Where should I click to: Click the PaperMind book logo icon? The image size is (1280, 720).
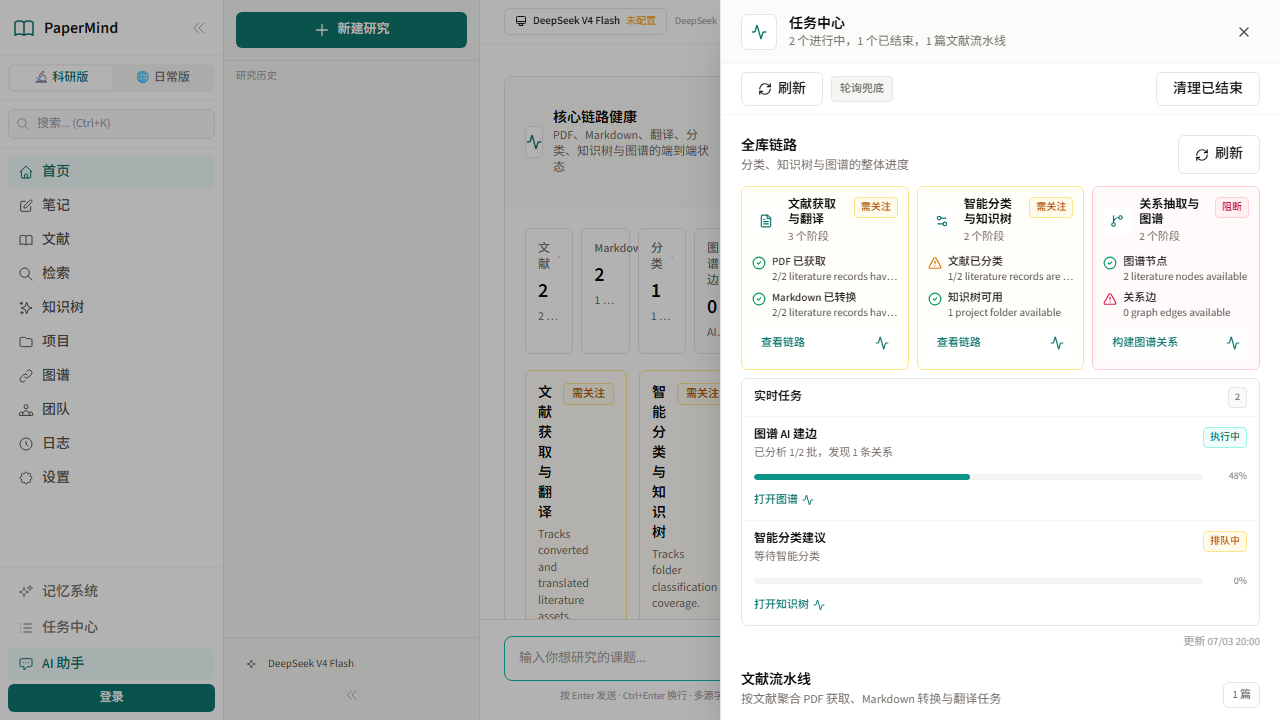click(x=24, y=28)
